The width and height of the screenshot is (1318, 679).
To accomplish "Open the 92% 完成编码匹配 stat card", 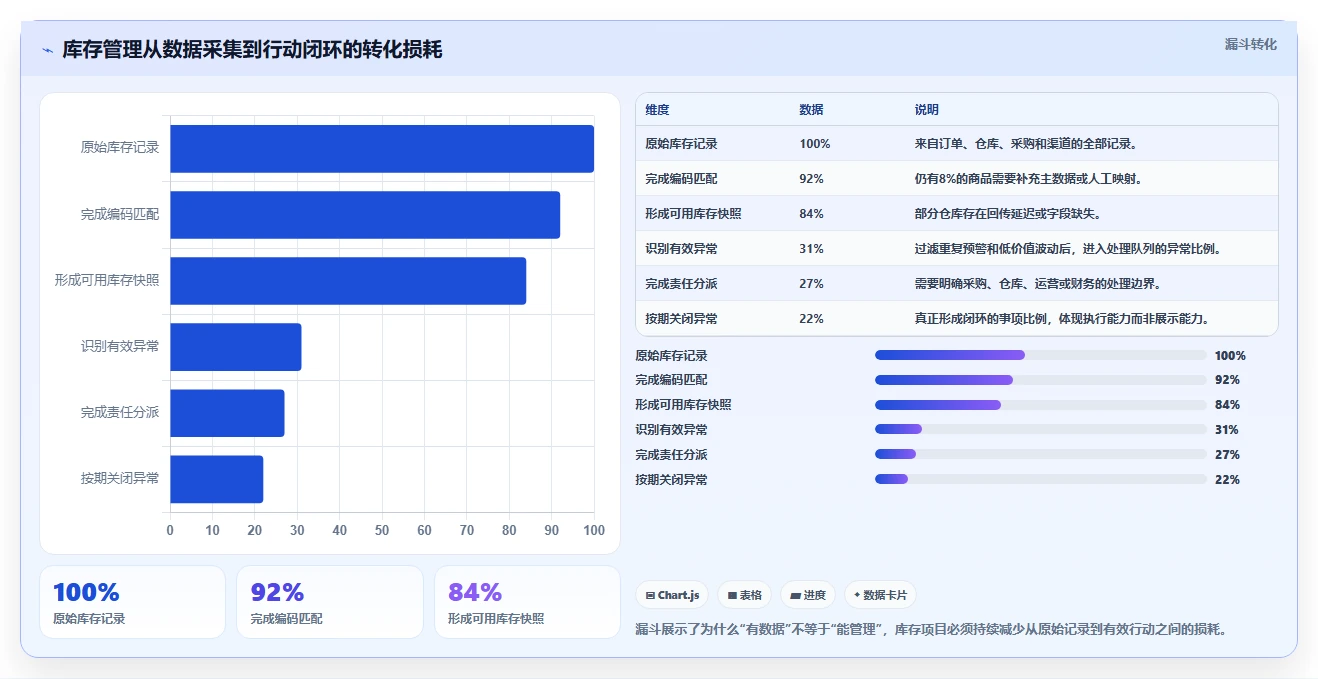I will pos(330,602).
